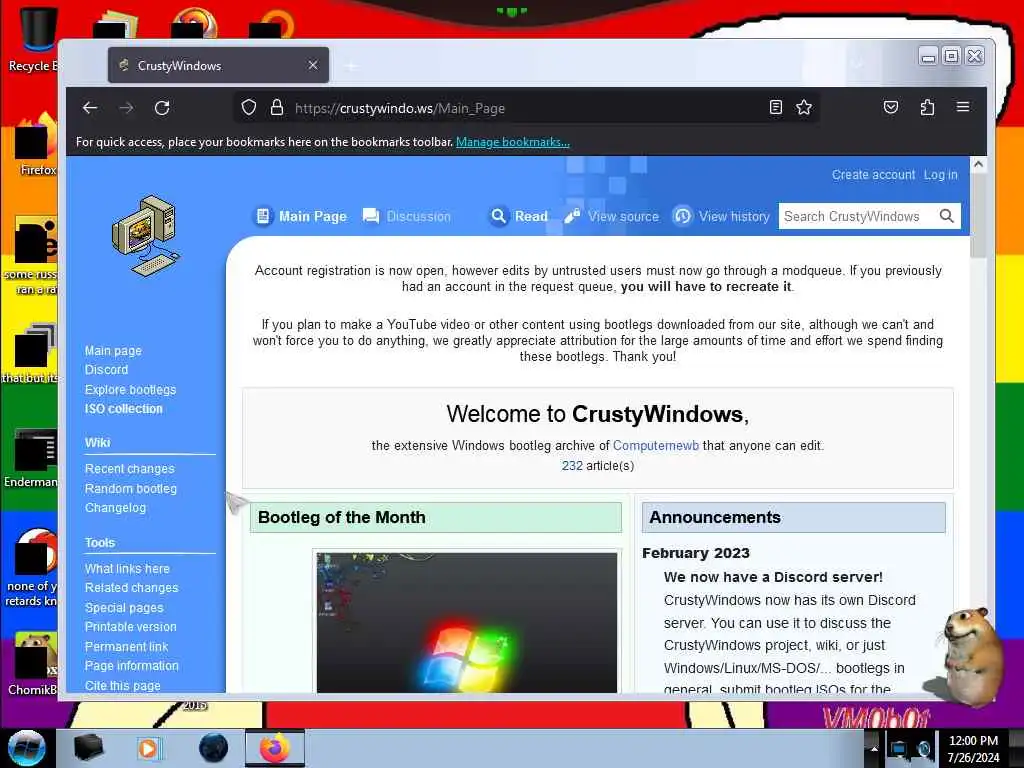Click the Firefox icon in the taskbar

point(275,748)
